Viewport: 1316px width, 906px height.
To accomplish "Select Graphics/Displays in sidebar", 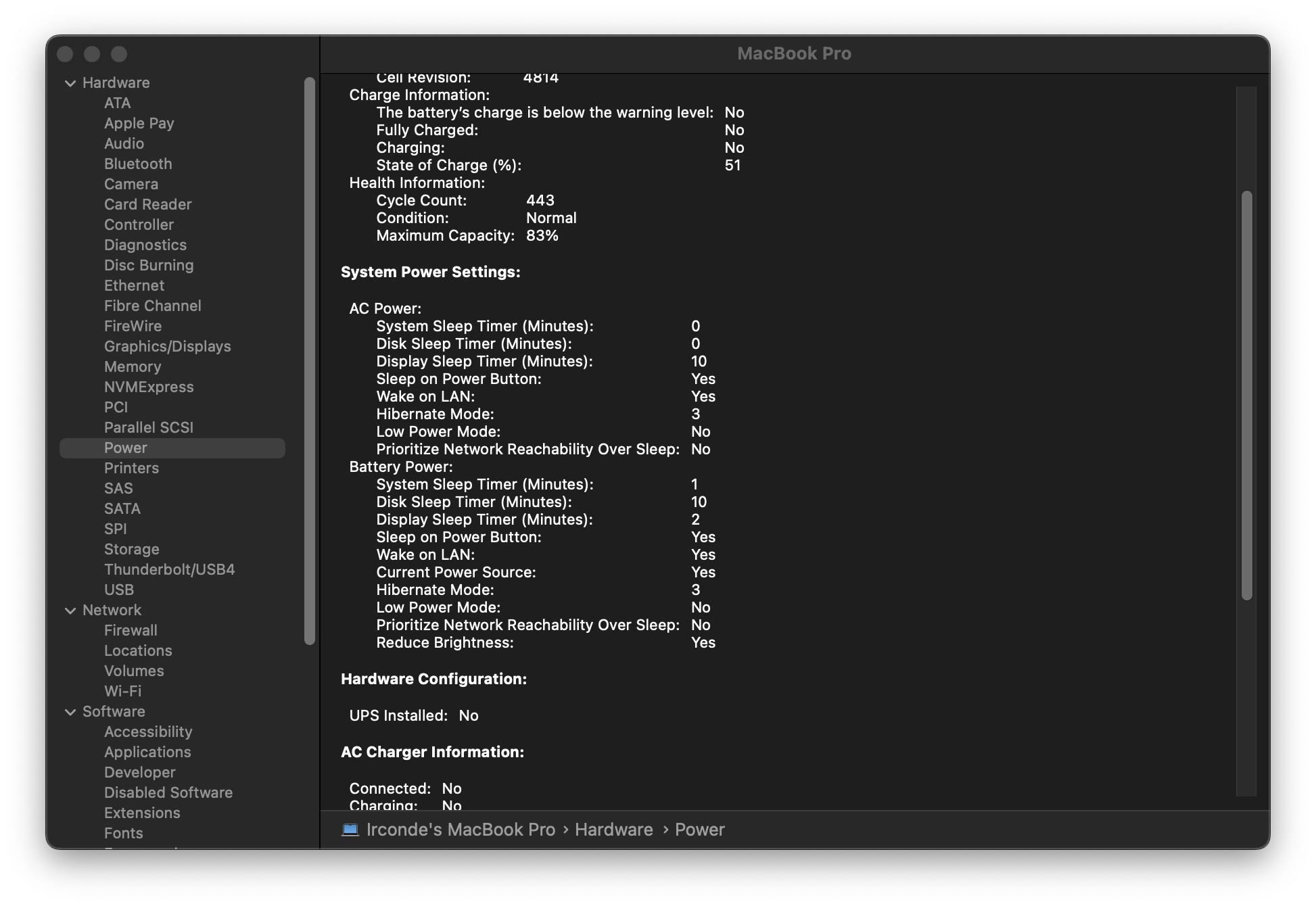I will coord(168,346).
